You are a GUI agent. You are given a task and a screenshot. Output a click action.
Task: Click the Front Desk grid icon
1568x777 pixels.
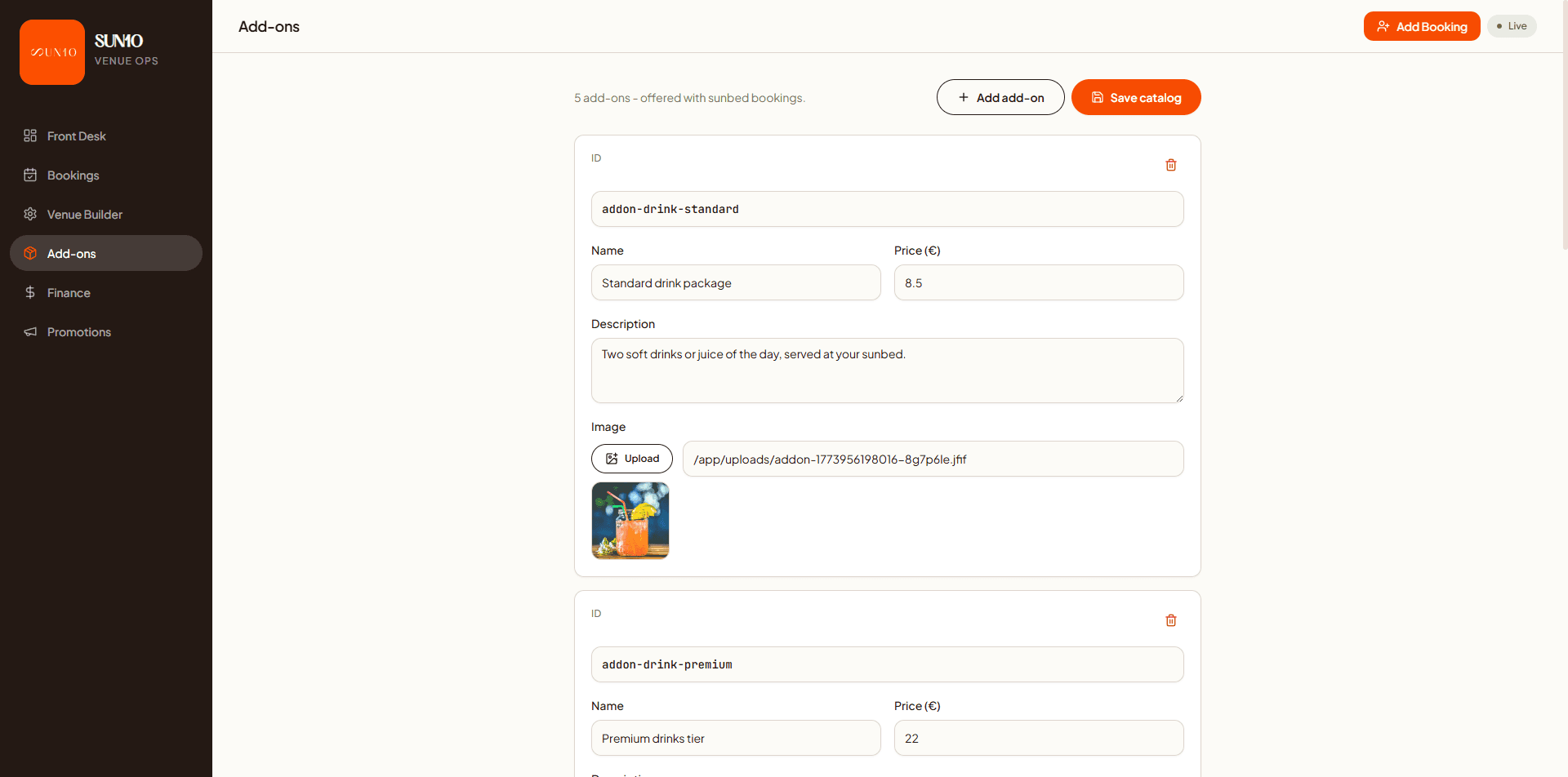30,135
